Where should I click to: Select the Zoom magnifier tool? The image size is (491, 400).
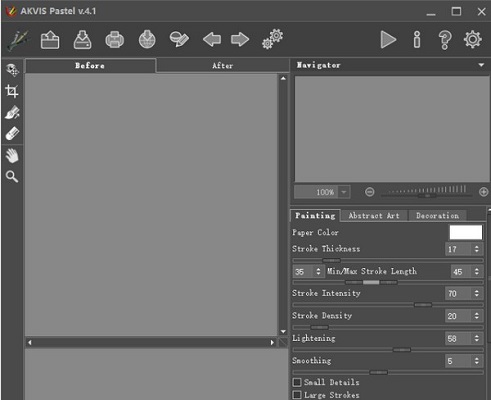[x=12, y=177]
